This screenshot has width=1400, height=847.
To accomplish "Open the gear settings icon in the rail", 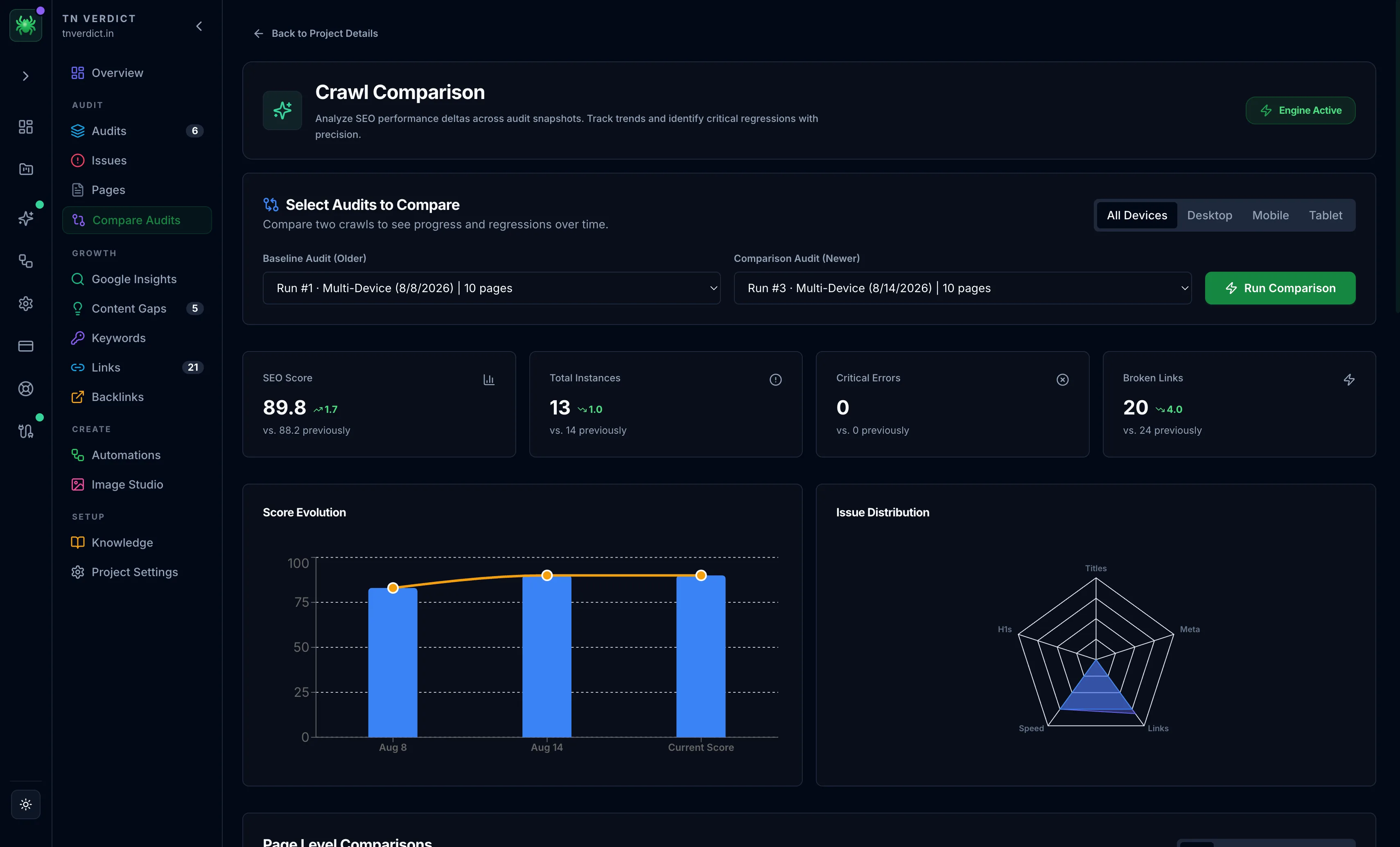I will [x=25, y=304].
